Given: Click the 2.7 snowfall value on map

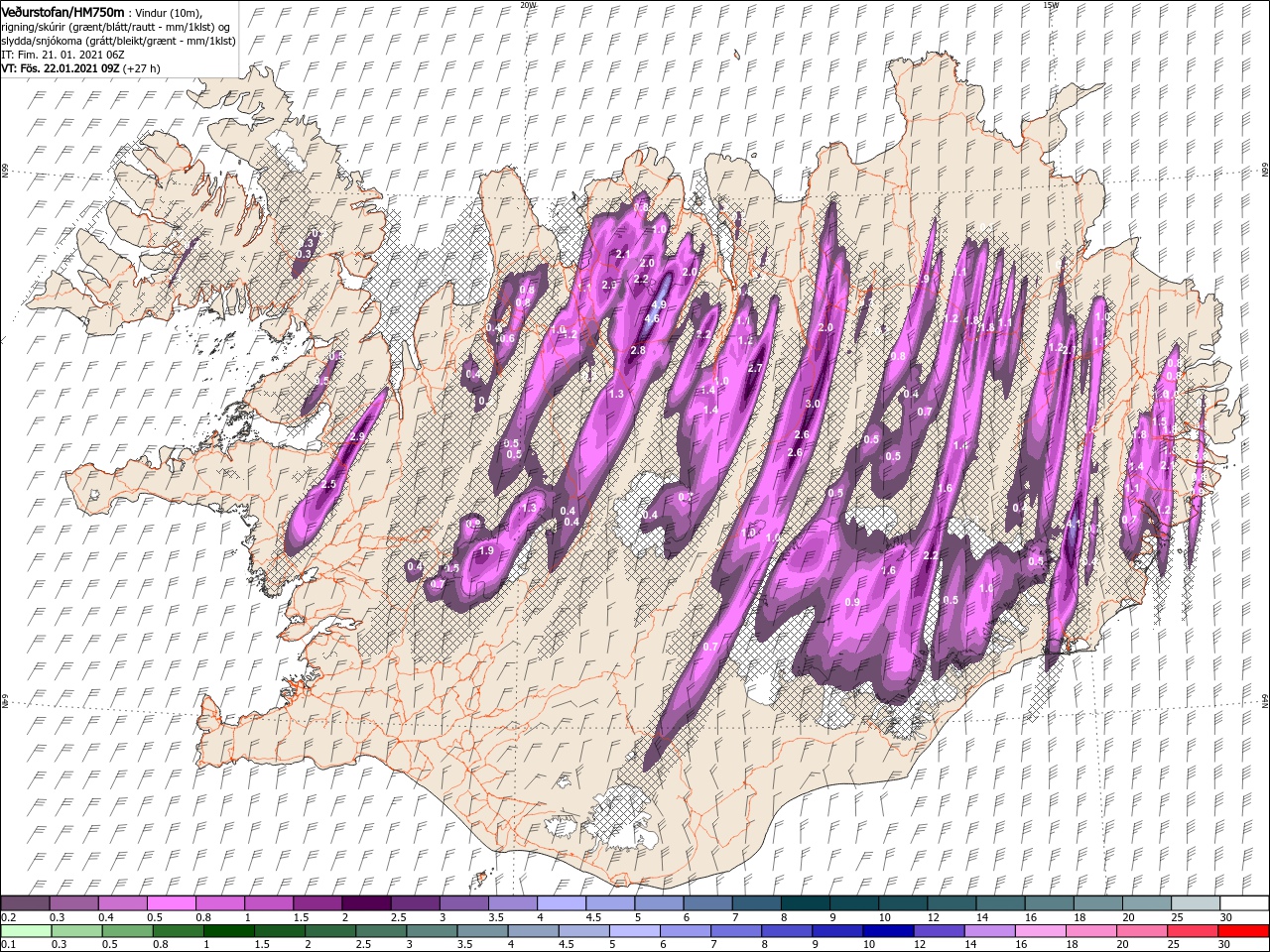Looking at the screenshot, I should coord(754,368).
